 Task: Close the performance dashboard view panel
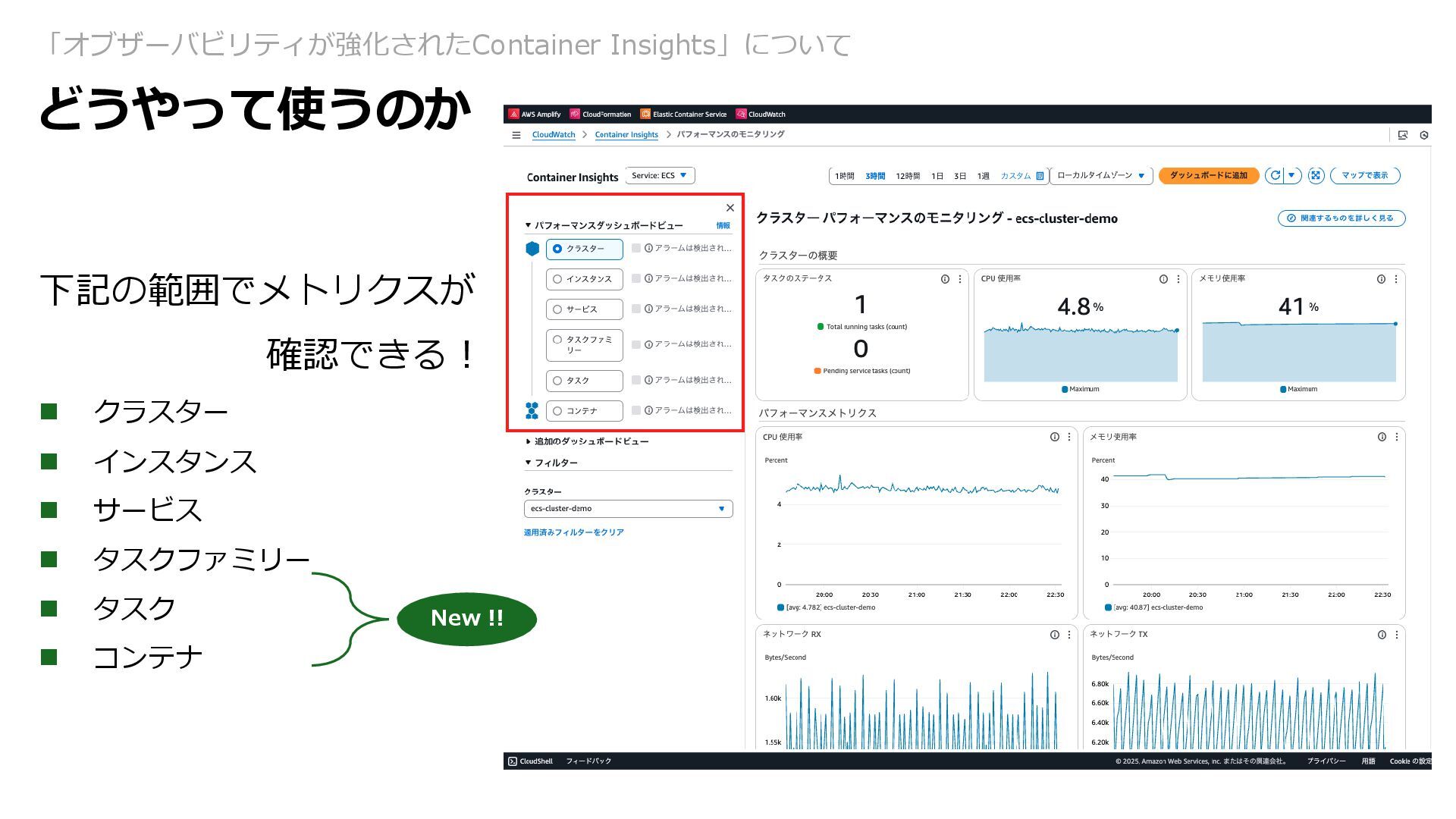(x=730, y=208)
